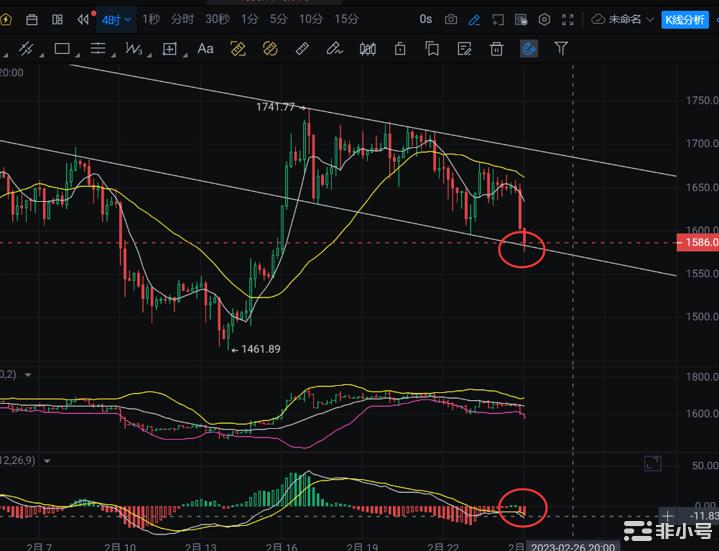Click the 2月16 date axis label

pos(282,546)
